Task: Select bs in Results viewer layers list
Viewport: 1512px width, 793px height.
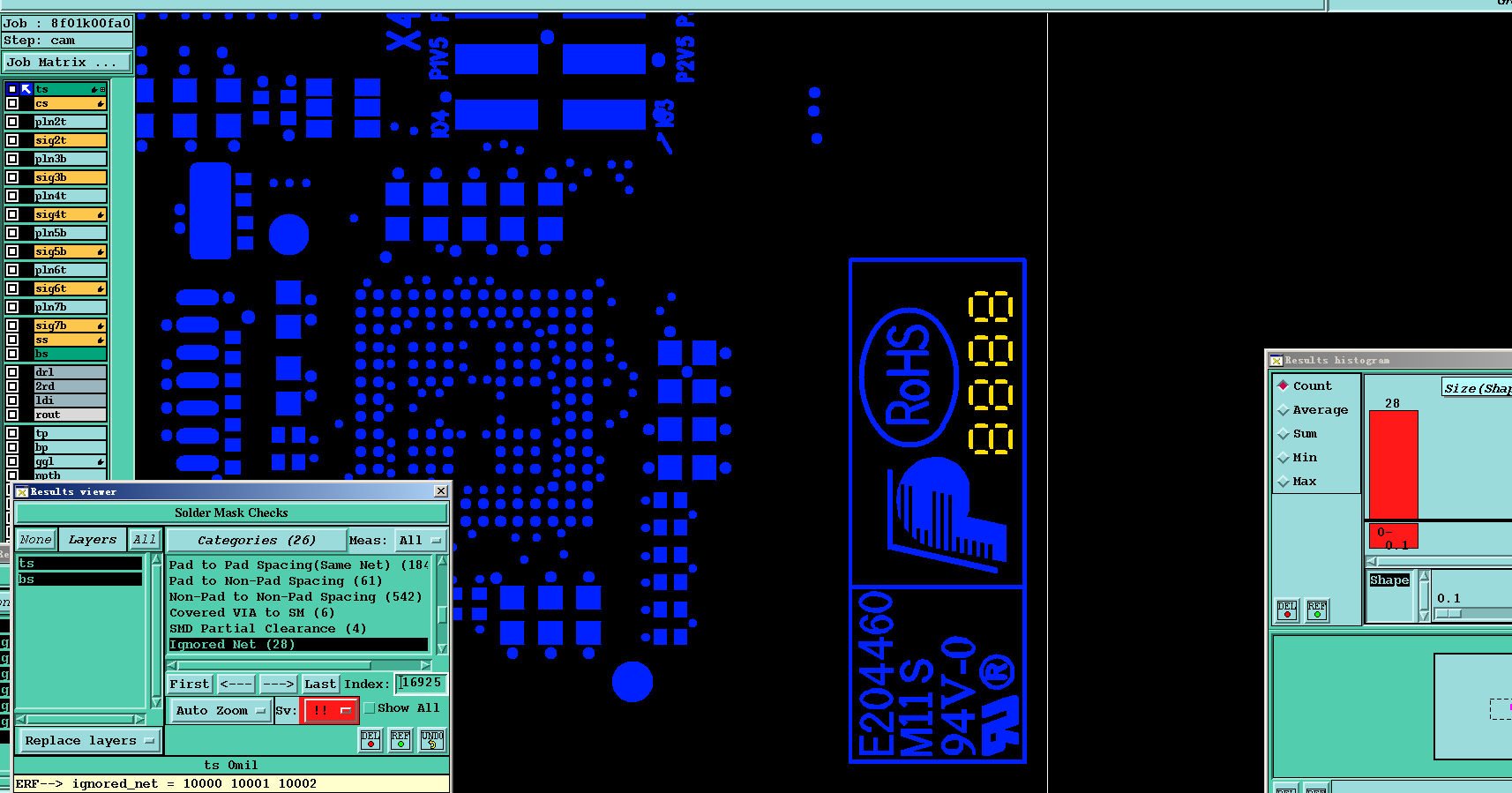Action: click(79, 579)
